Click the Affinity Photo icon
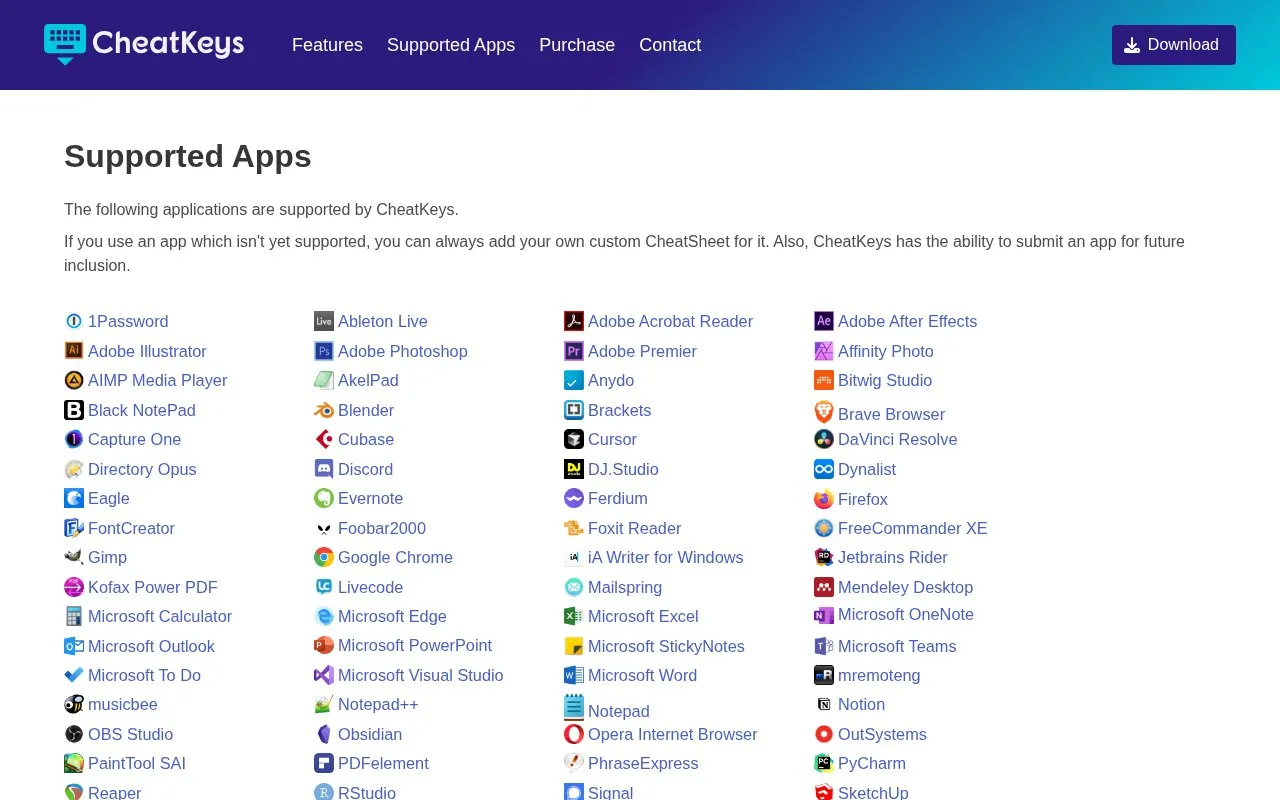This screenshot has height=800, width=1280. [x=824, y=351]
